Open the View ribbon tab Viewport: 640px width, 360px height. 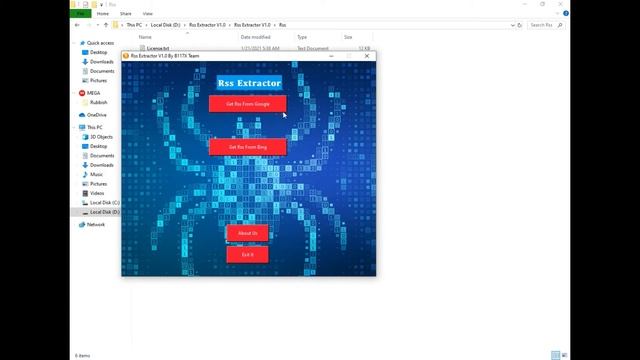click(147, 13)
